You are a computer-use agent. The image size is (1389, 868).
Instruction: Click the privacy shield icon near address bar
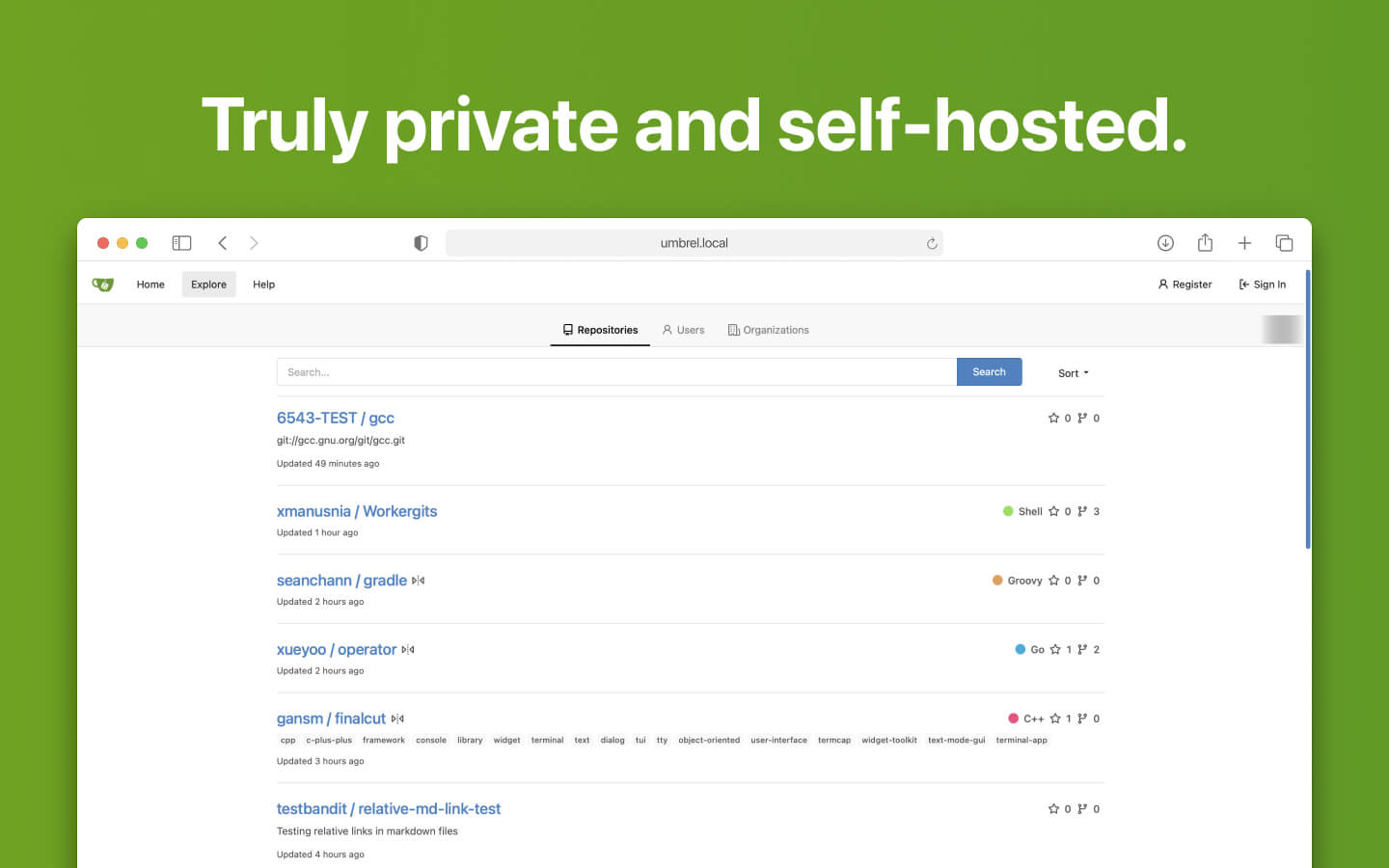(421, 242)
